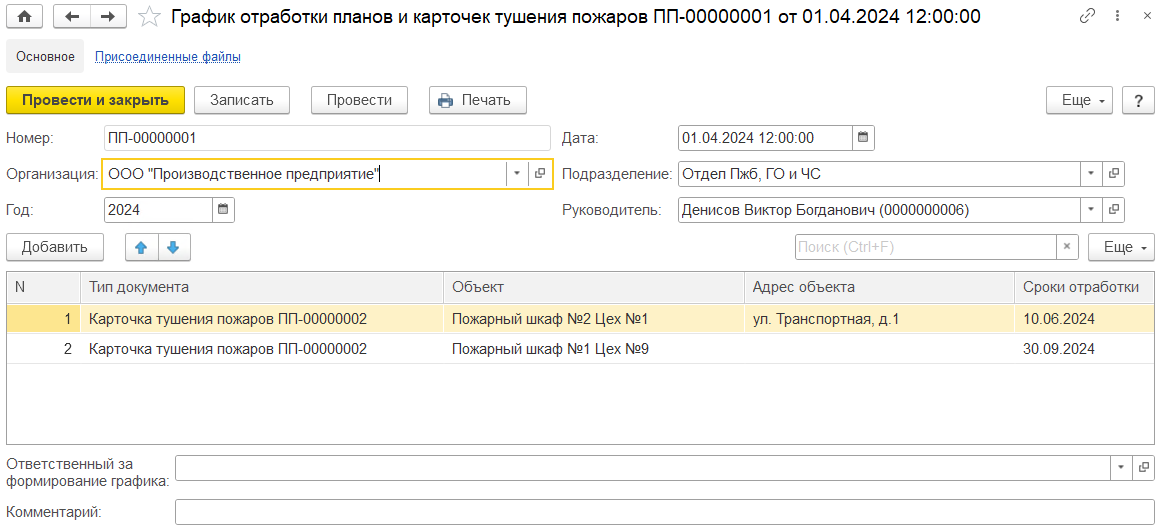Expand the Организация dropdown list
The height and width of the screenshot is (531, 1161).
click(516, 174)
